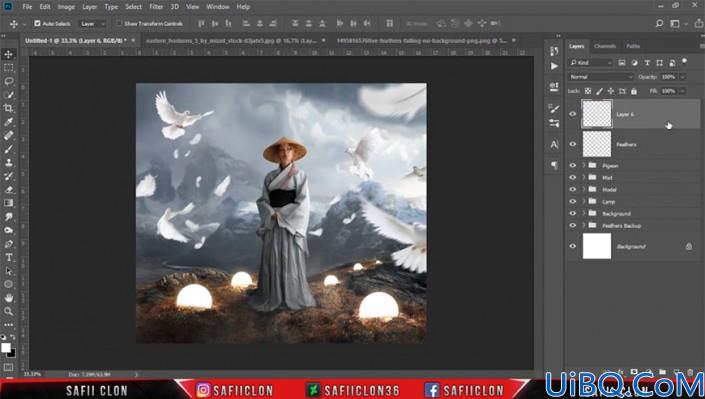705x399 pixels.
Task: Open the Paragraph panel icon
Action: [554, 166]
